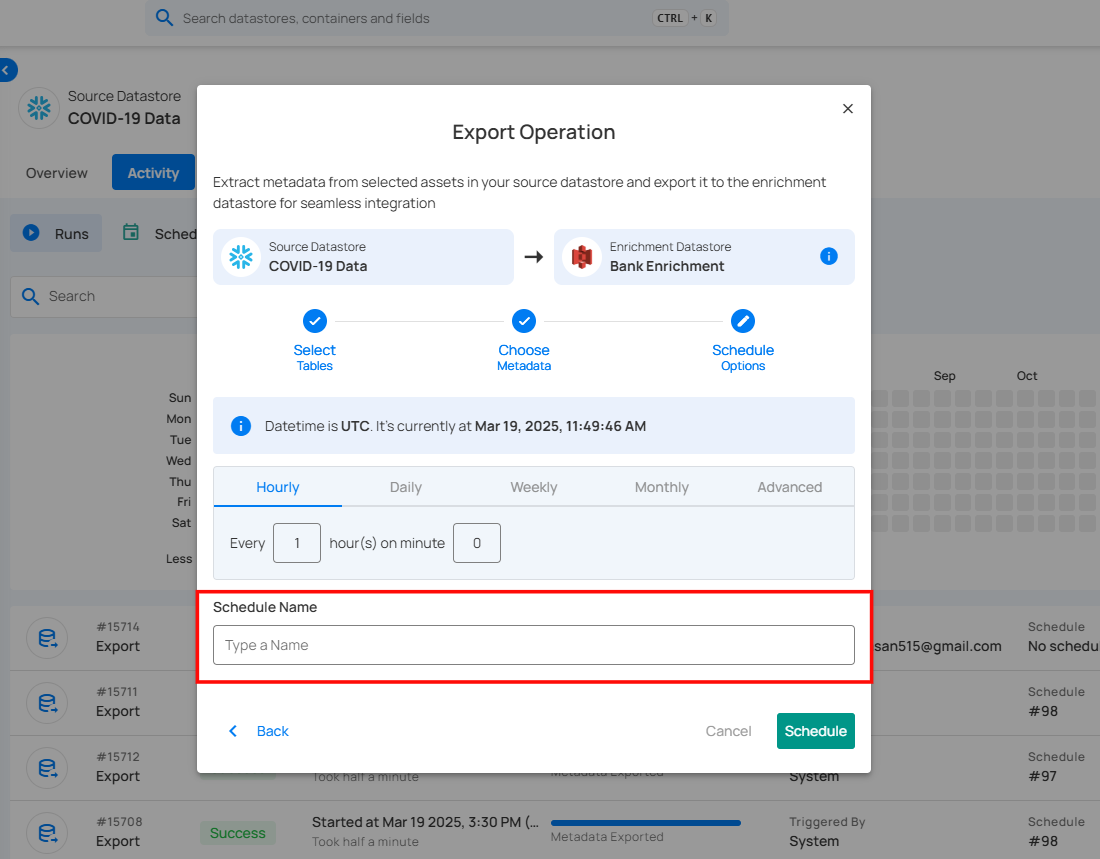This screenshot has width=1100, height=859.
Task: Click the search magnifier icon in top bar
Action: click(x=164, y=18)
